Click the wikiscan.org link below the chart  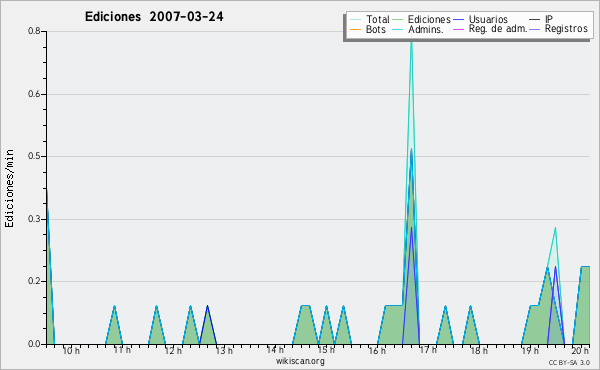[300, 361]
